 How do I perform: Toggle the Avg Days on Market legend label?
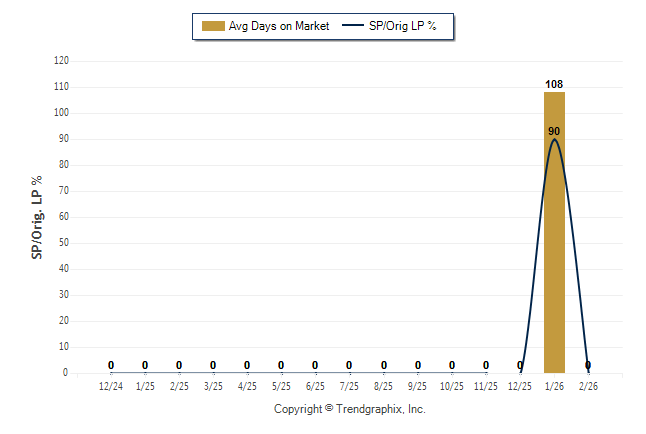click(279, 26)
